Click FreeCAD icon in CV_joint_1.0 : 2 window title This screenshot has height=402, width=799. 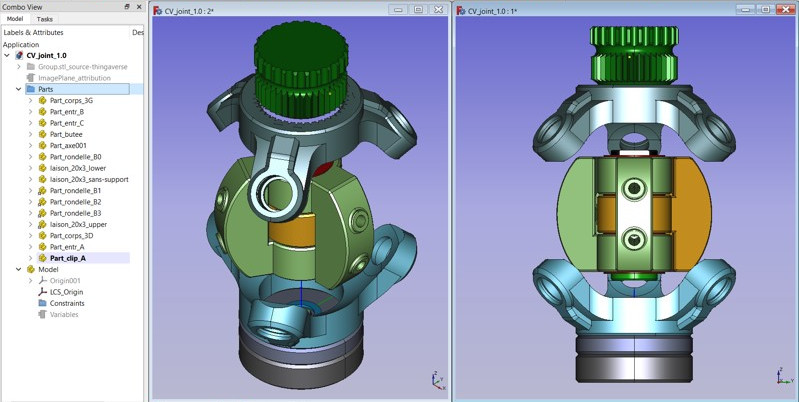coord(157,10)
